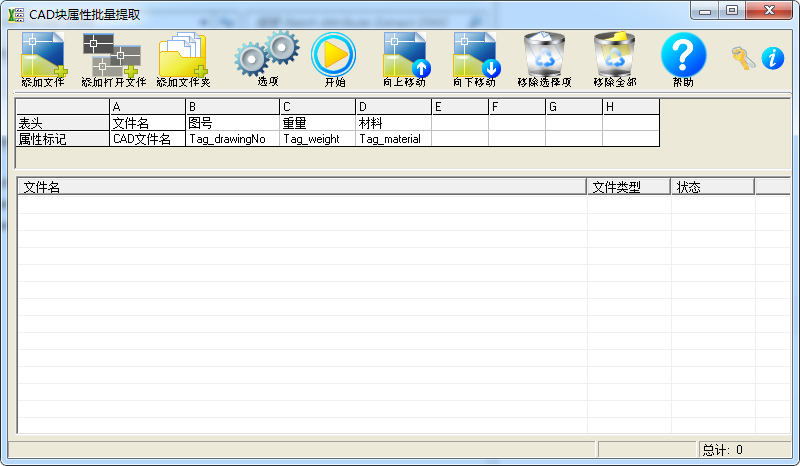
Task: Click the 文件类型 column header
Action: click(x=628, y=187)
